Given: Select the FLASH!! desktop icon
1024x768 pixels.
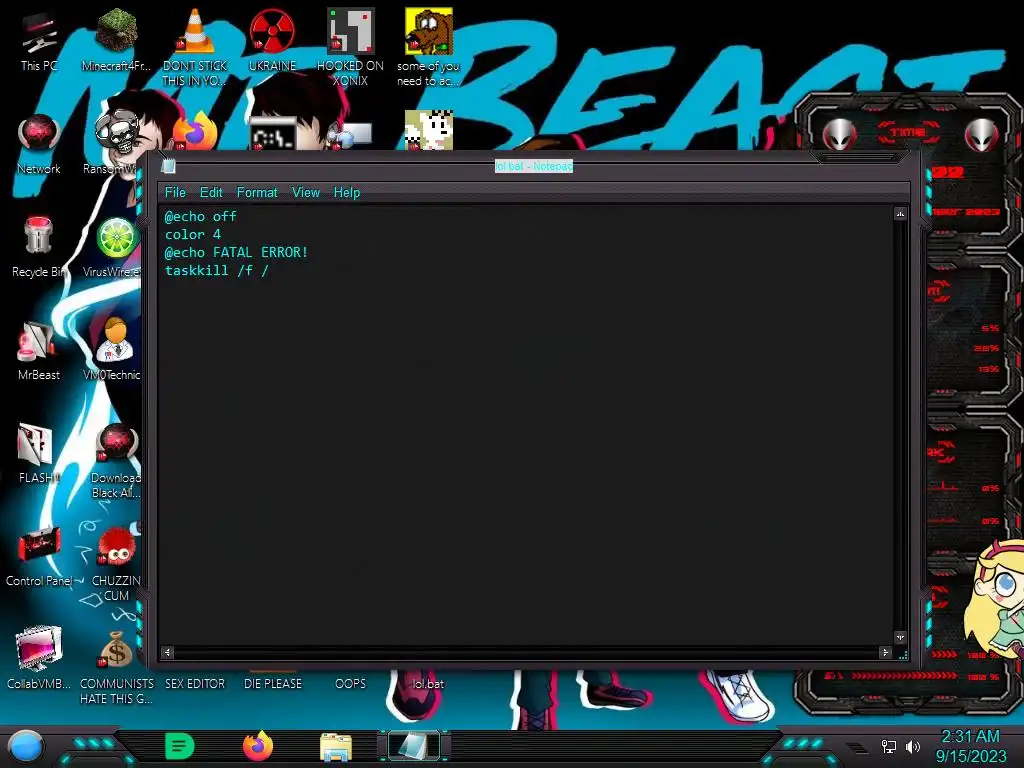Looking at the screenshot, I should coord(36,453).
